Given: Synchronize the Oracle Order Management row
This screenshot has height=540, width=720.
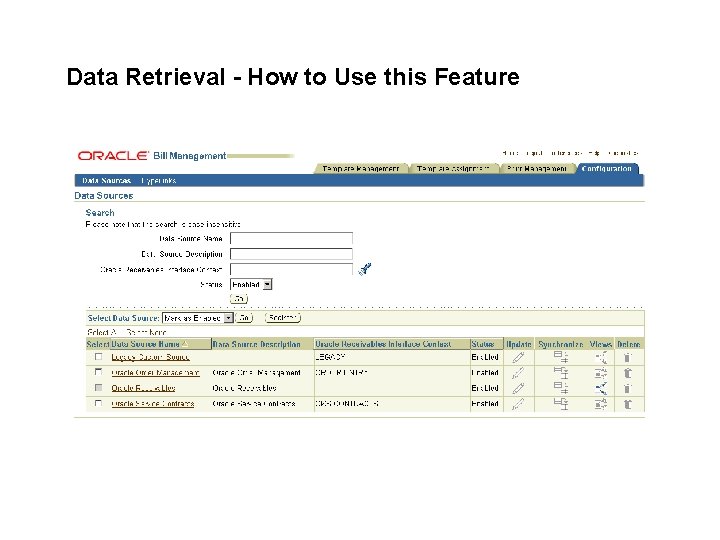Looking at the screenshot, I should (x=561, y=373).
